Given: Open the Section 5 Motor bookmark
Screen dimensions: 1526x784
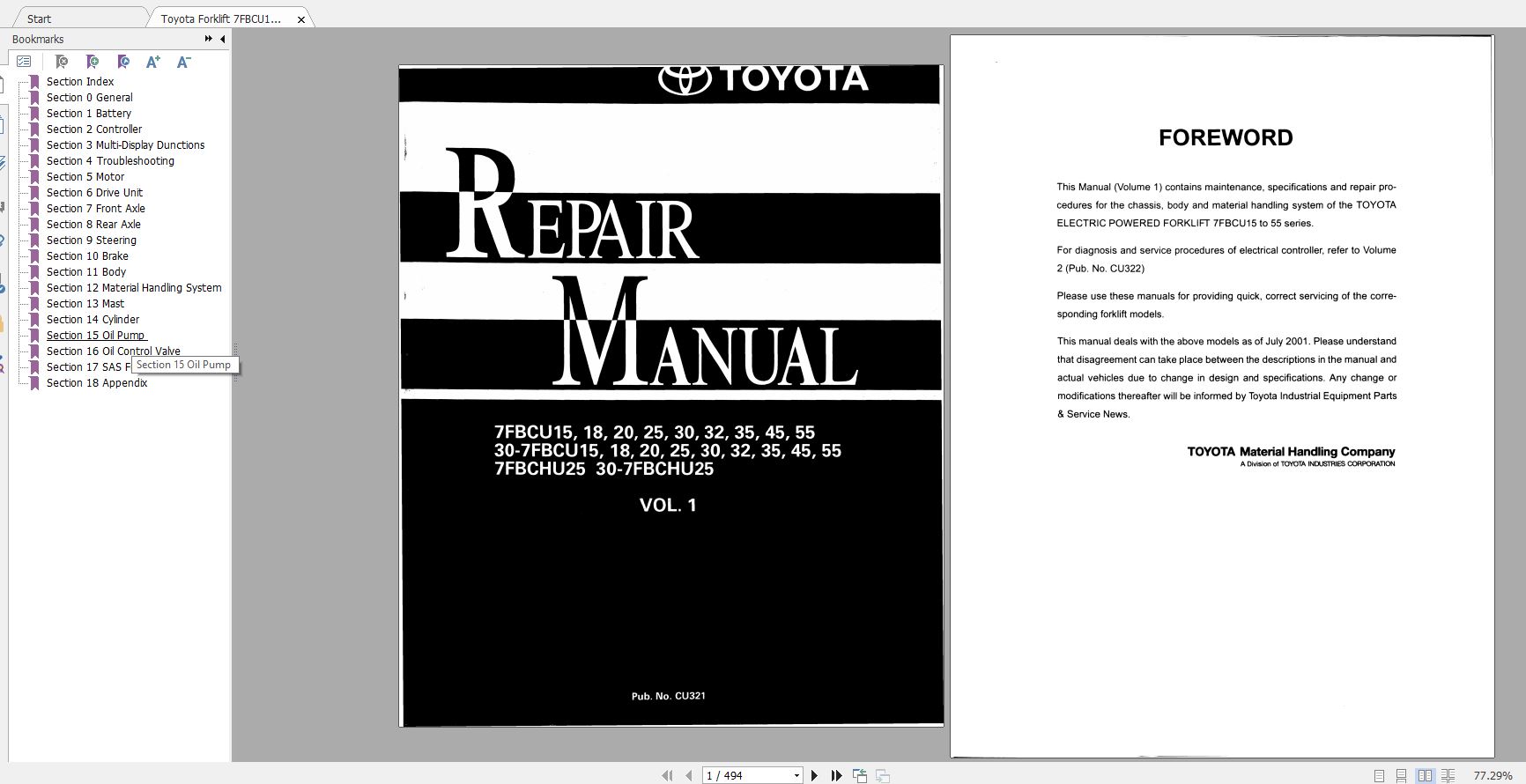Looking at the screenshot, I should tap(85, 177).
